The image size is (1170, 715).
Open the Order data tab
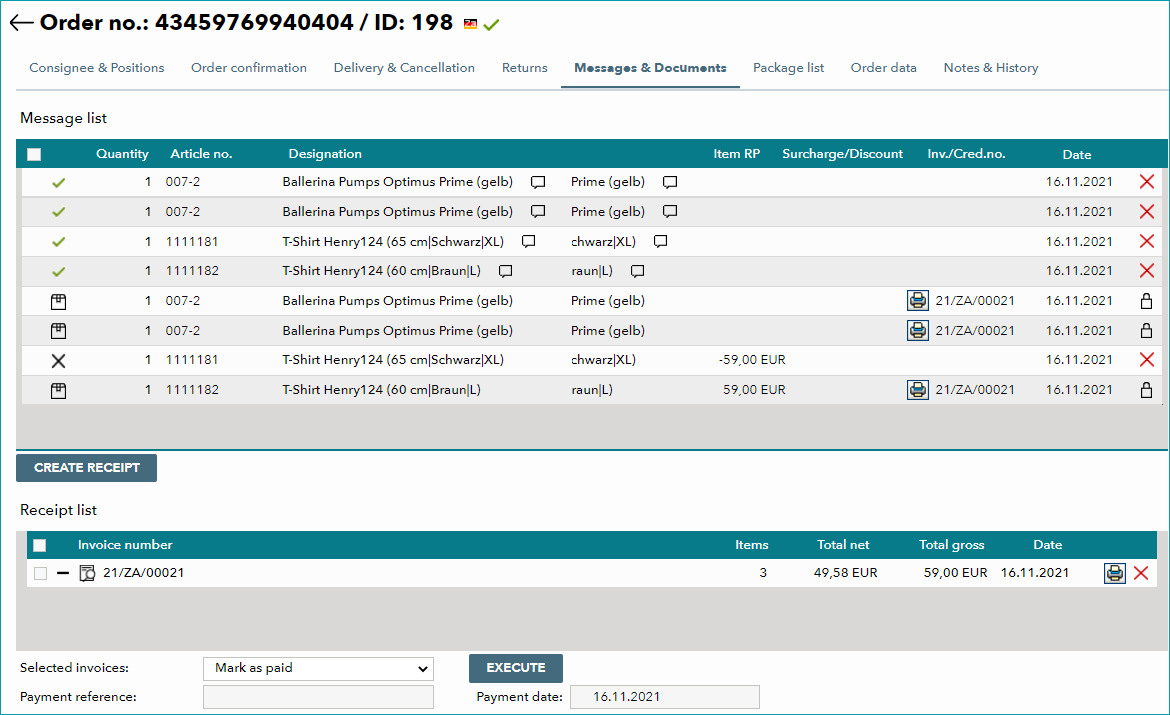(x=883, y=68)
